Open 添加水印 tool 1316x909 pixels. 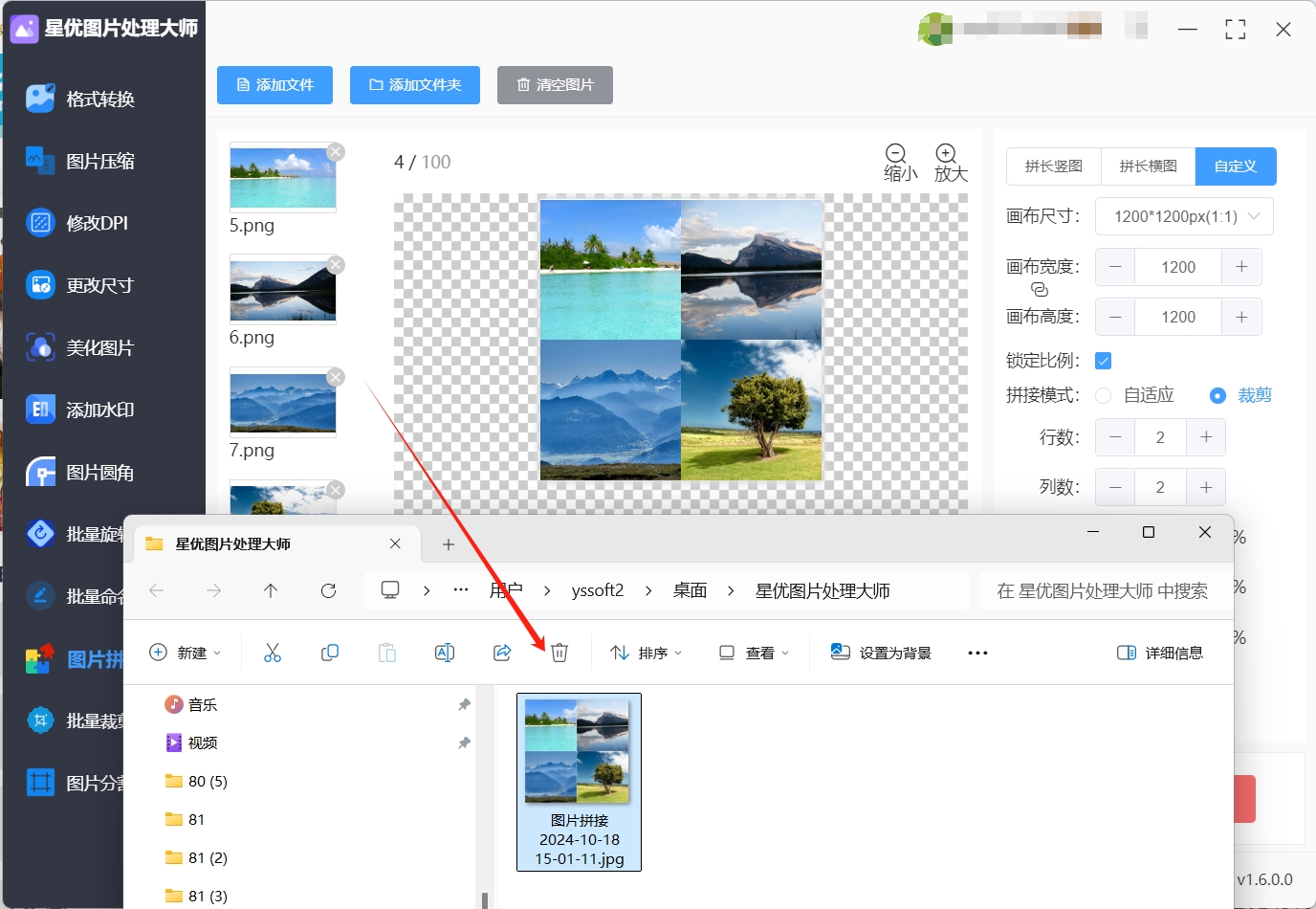[x=82, y=410]
